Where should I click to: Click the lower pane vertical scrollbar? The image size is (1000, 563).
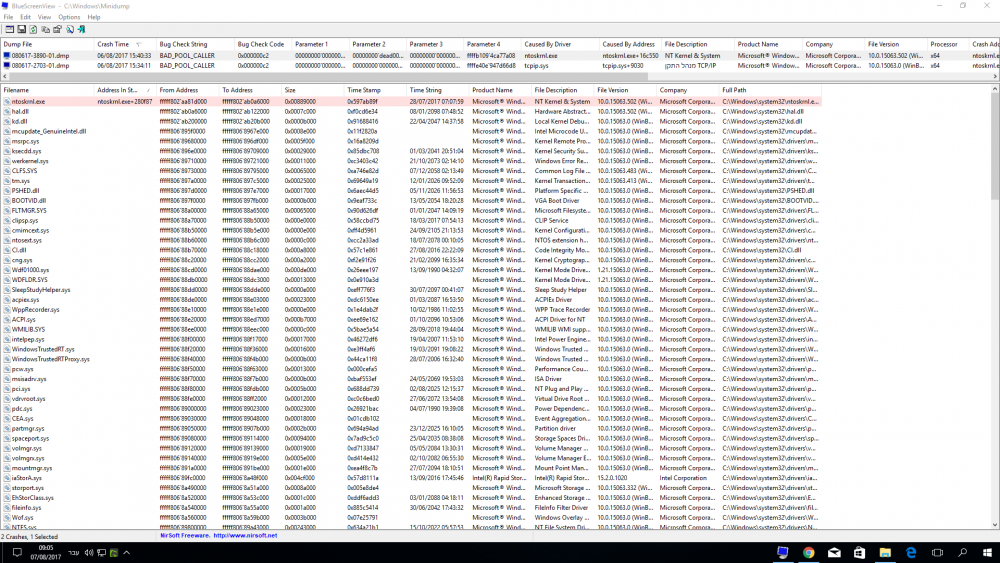click(995, 147)
